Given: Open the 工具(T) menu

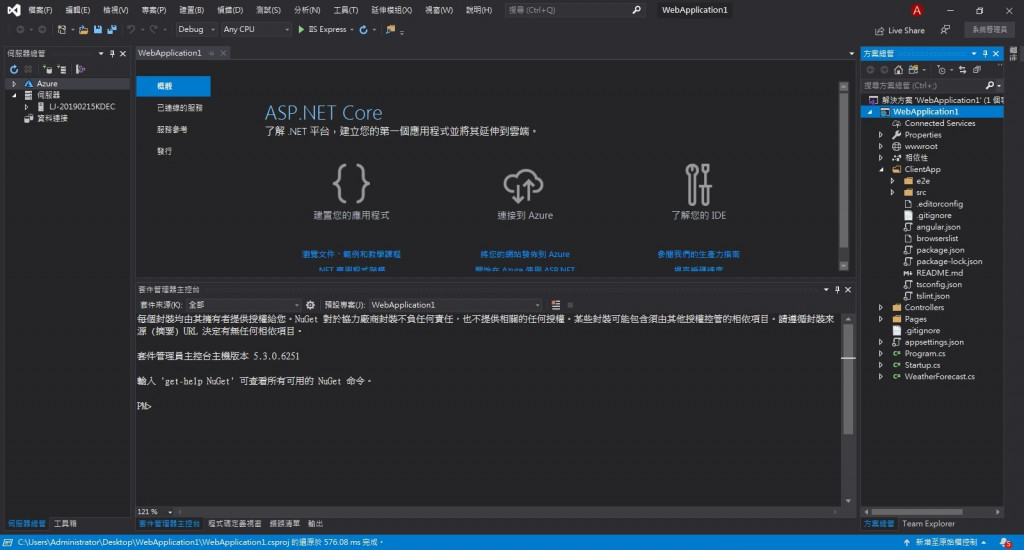Looking at the screenshot, I should [x=345, y=10].
